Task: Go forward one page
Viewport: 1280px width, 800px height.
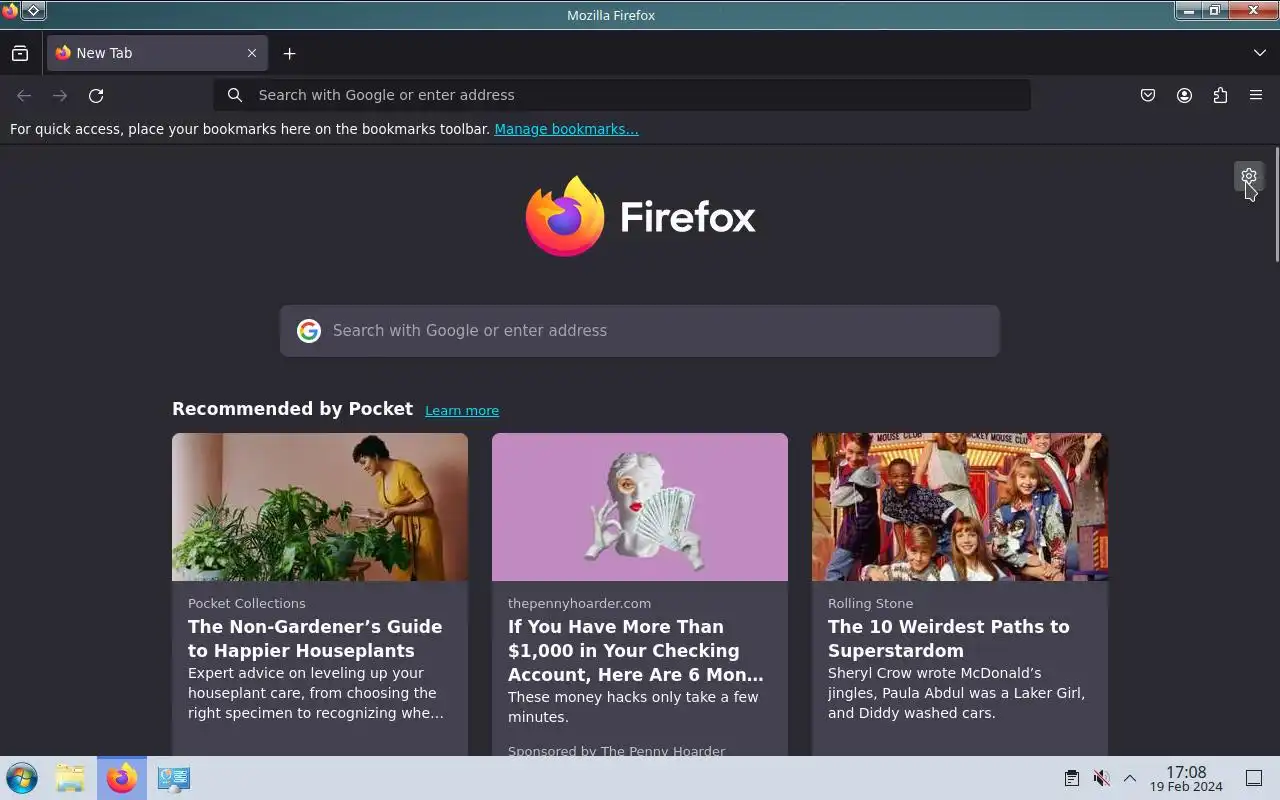Action: click(x=60, y=95)
